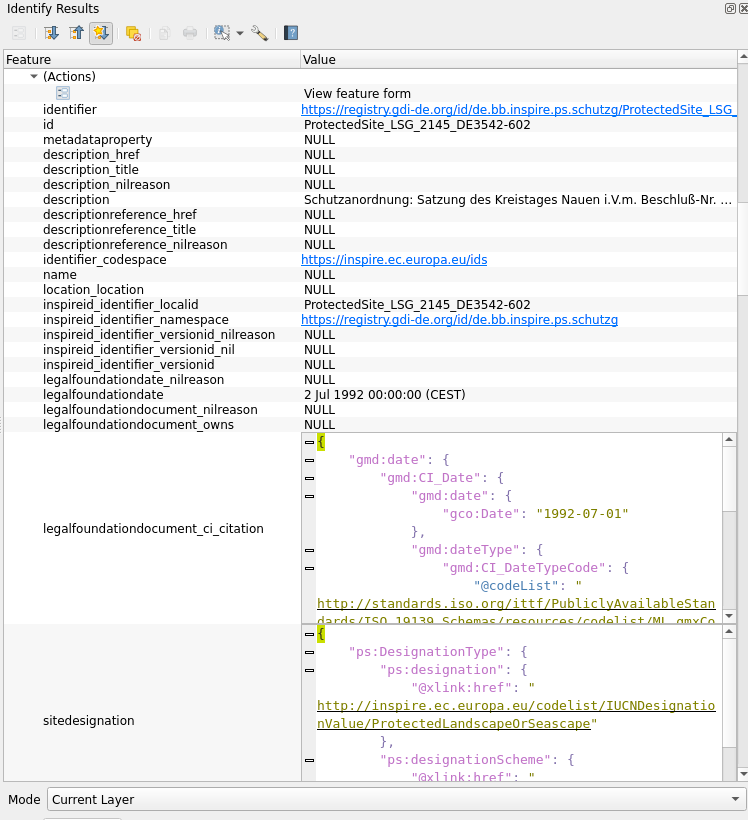Open the inspireid_identifier_namespace registry link
The height and width of the screenshot is (820, 748).
click(459, 320)
